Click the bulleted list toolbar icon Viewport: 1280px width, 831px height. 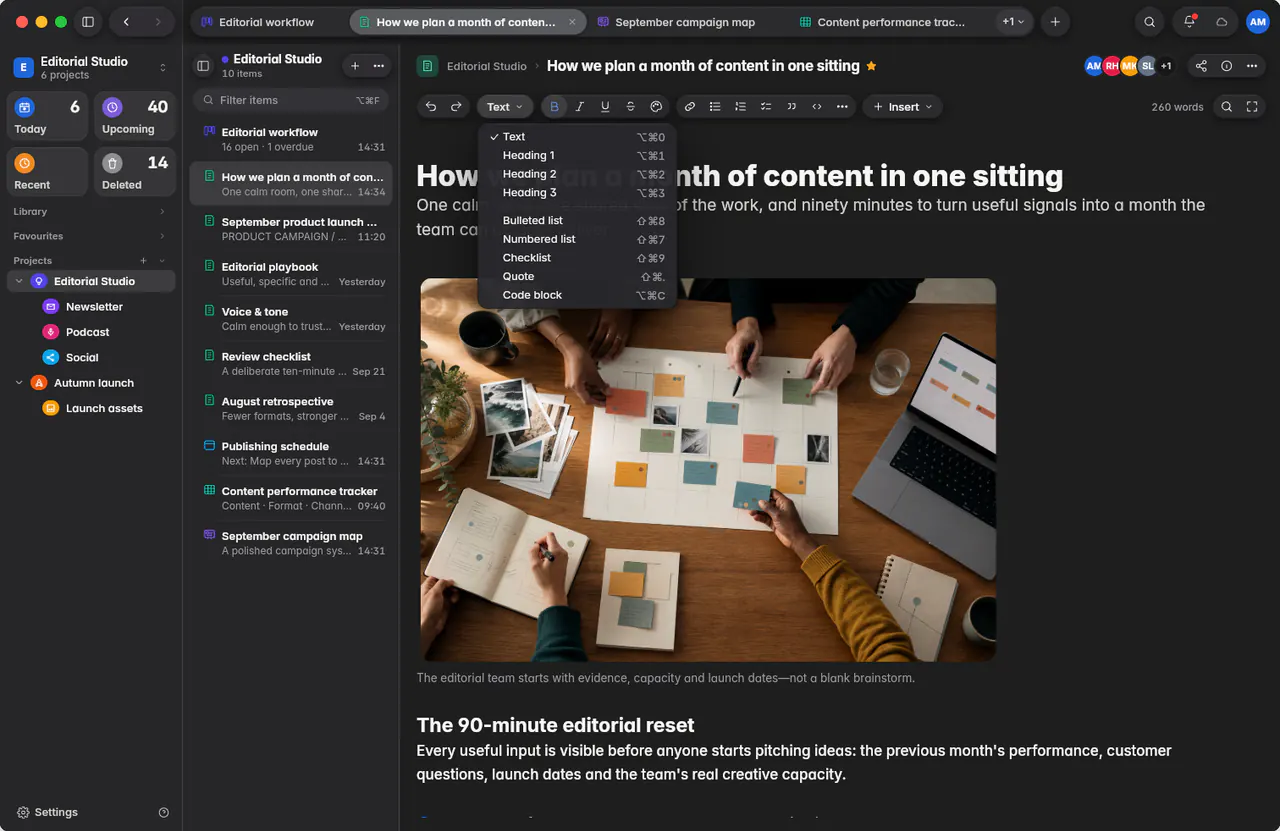tap(715, 107)
